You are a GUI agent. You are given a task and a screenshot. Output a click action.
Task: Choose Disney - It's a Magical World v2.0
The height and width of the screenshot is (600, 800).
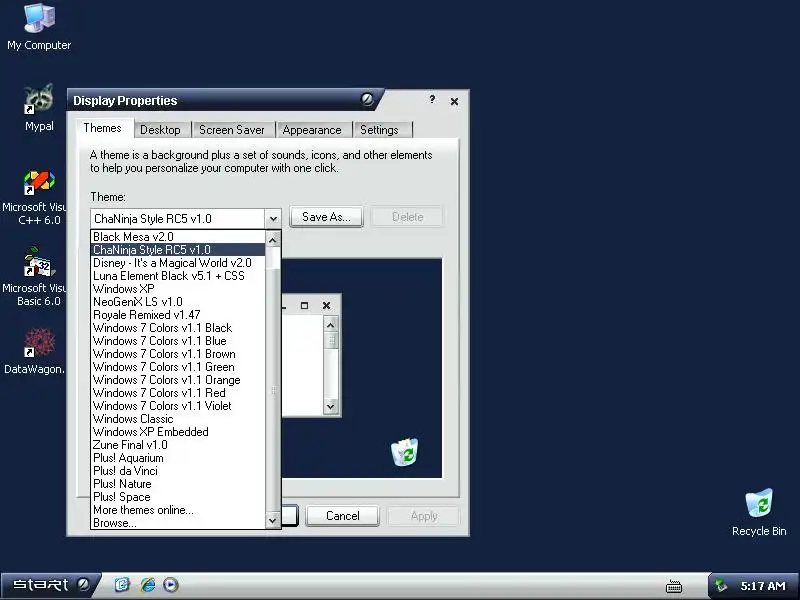pyautogui.click(x=178, y=263)
